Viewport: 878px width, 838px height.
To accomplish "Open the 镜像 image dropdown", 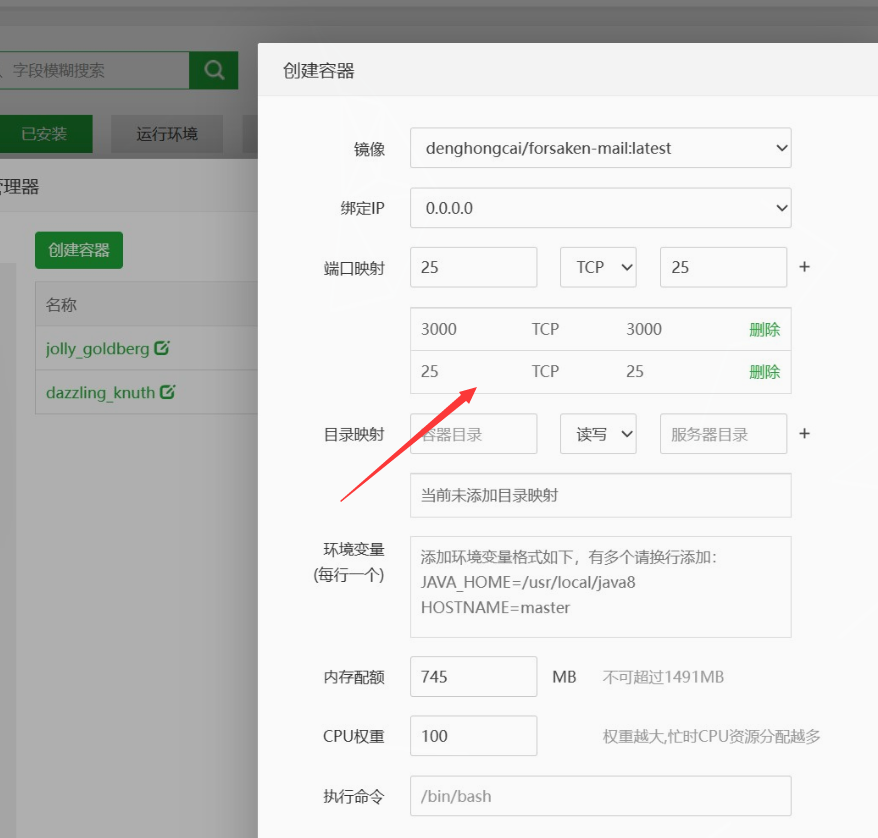I will (x=600, y=148).
